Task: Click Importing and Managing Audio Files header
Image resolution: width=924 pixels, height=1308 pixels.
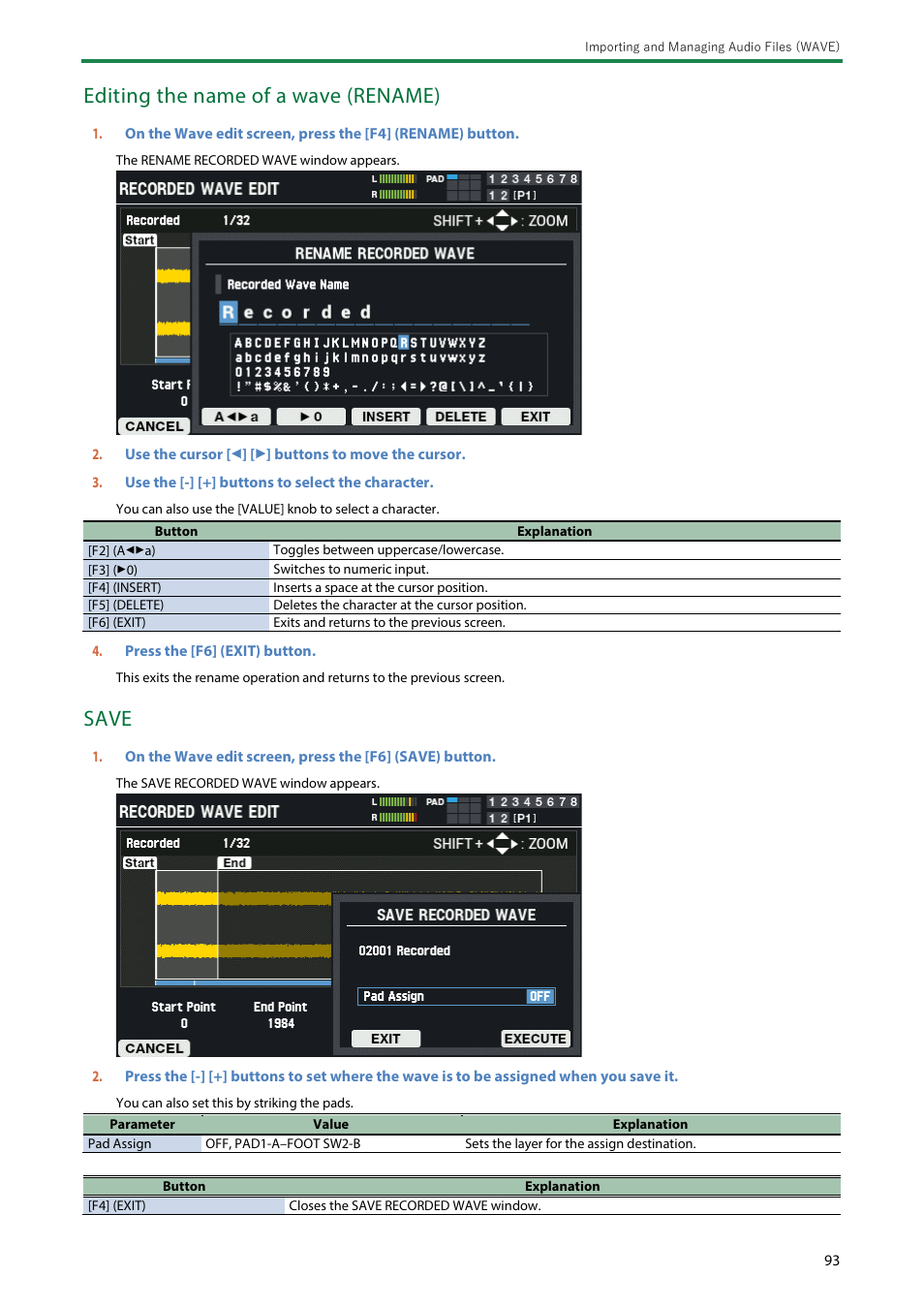Action: click(712, 47)
